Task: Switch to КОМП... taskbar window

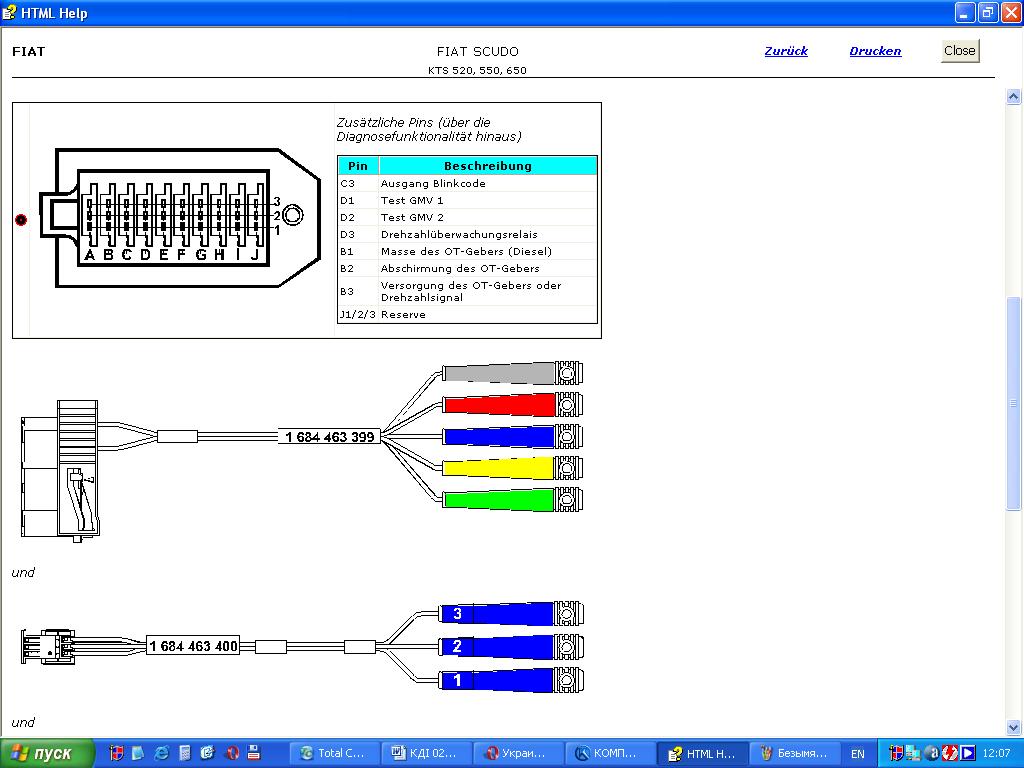Action: [609, 753]
